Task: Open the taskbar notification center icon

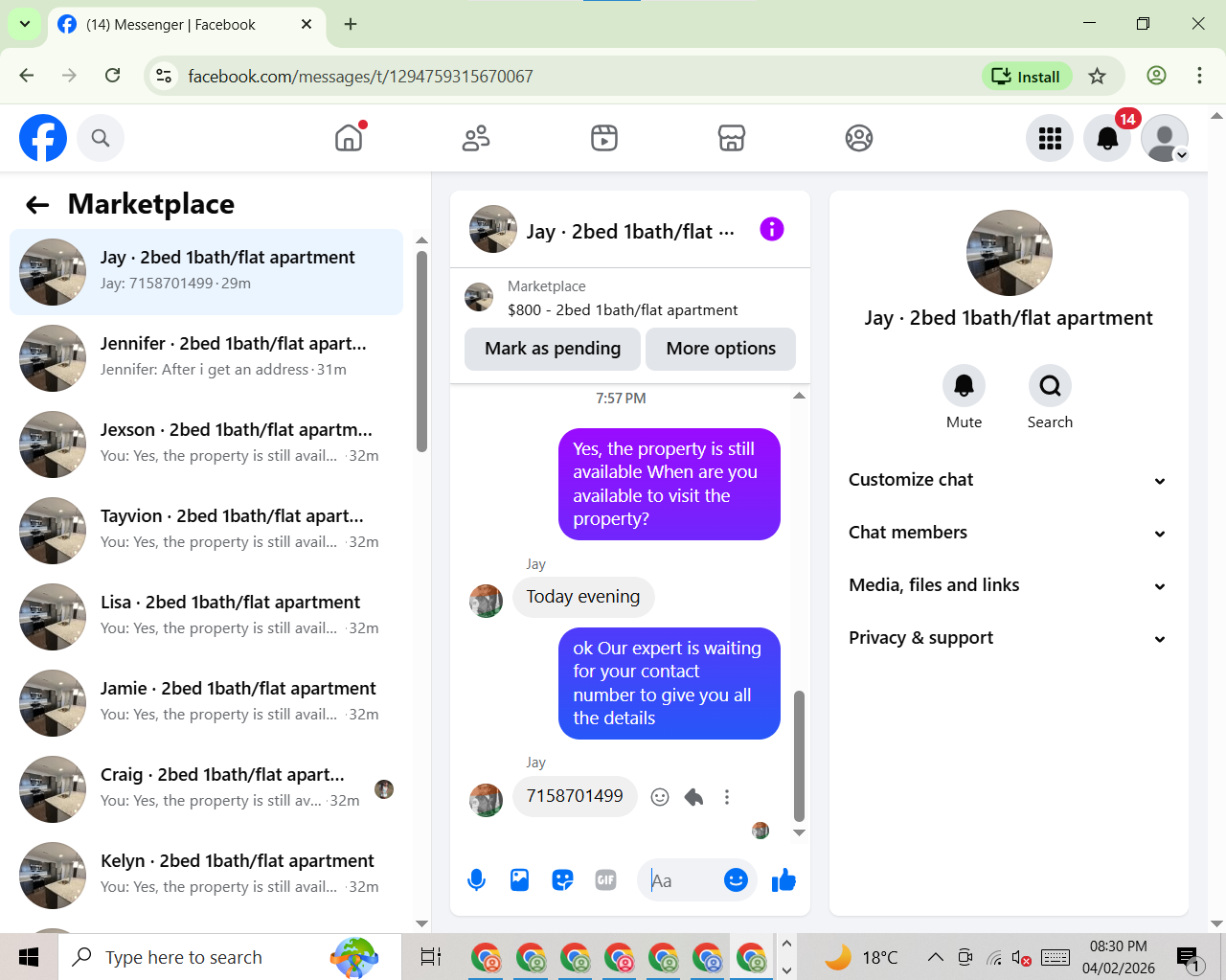Action: tap(1189, 957)
